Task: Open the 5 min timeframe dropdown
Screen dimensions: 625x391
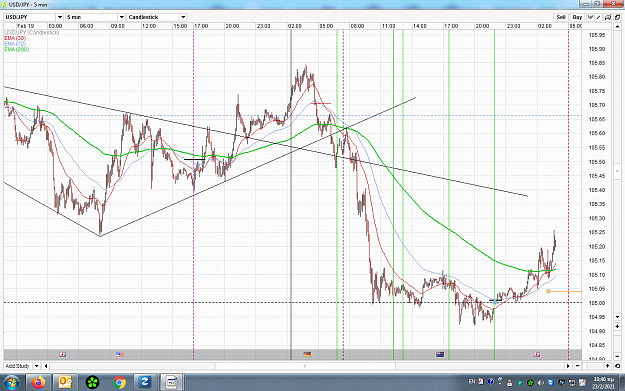Action: tap(122, 17)
